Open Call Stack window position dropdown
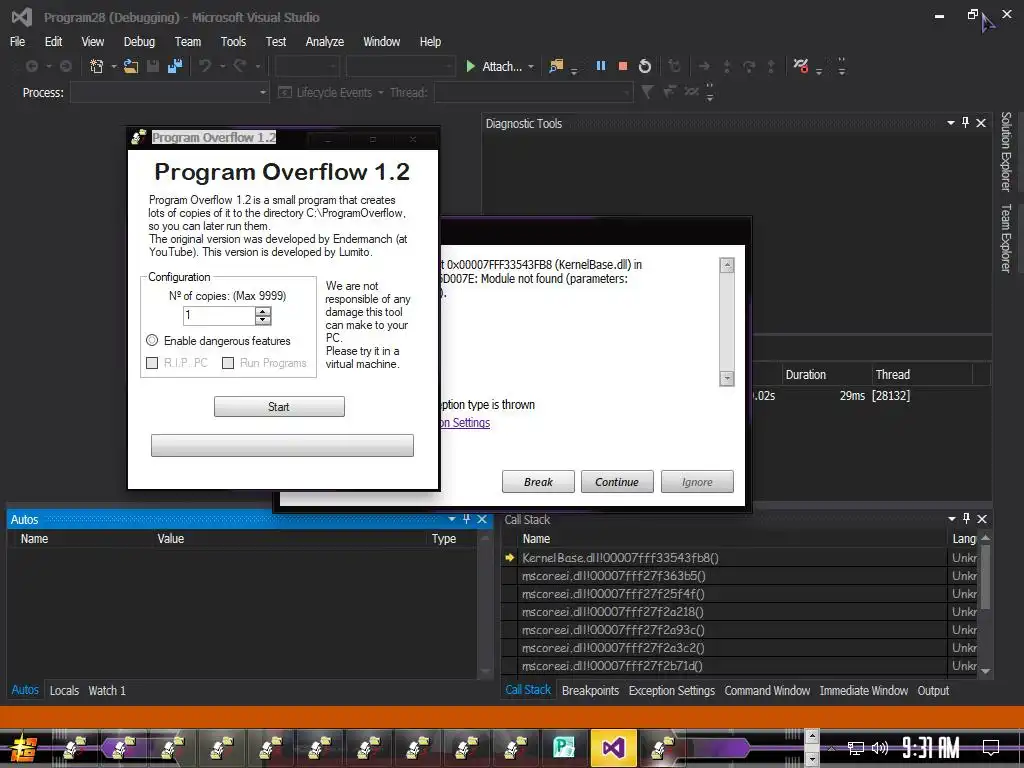The height and width of the screenshot is (768, 1024). (952, 519)
